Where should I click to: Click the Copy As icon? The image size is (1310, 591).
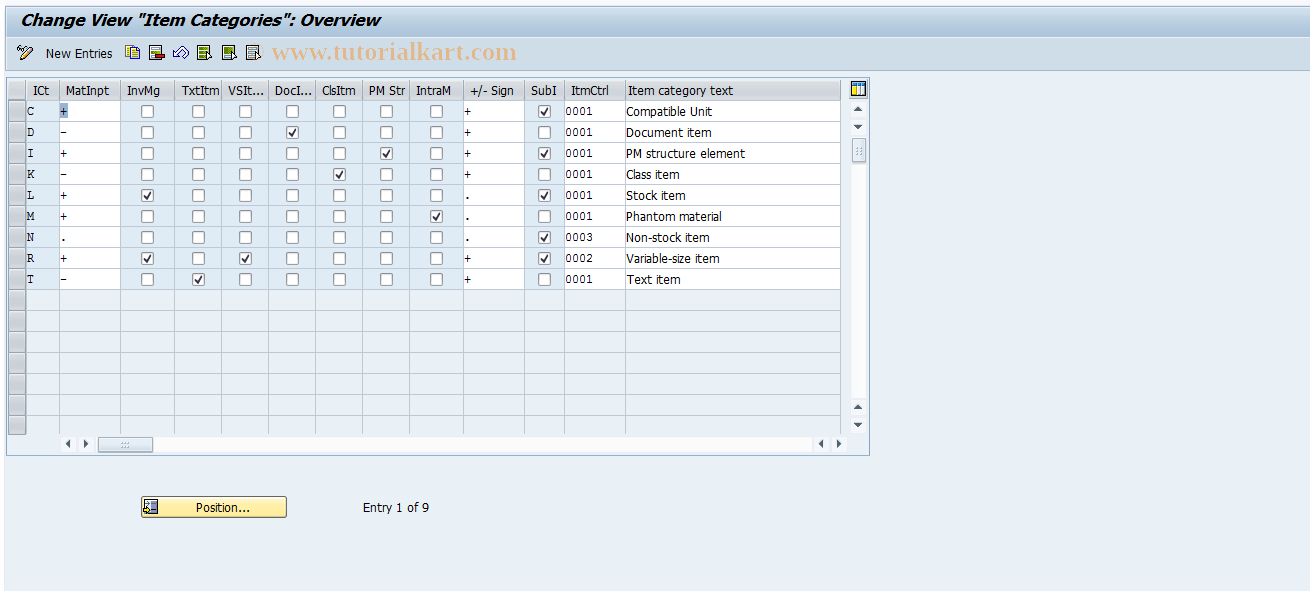pyautogui.click(x=133, y=52)
